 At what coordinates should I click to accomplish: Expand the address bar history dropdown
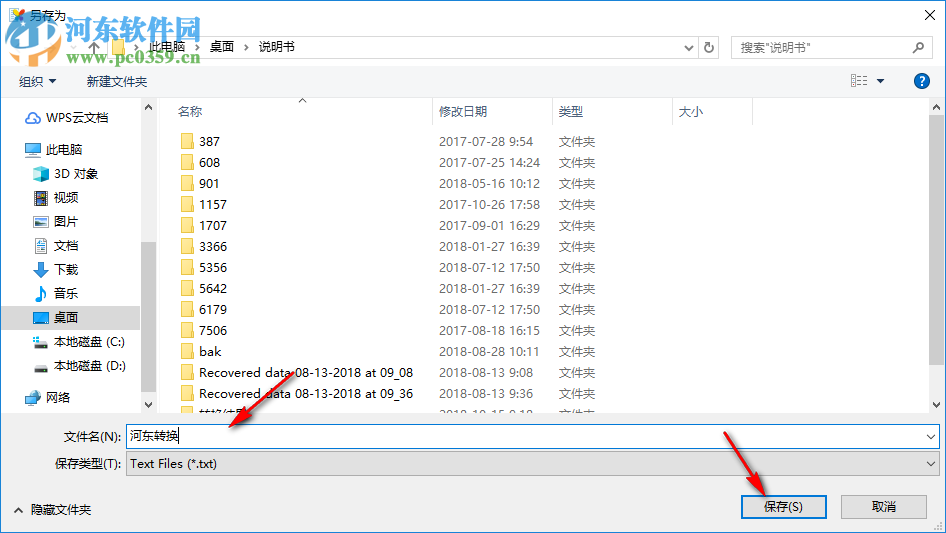pos(688,47)
